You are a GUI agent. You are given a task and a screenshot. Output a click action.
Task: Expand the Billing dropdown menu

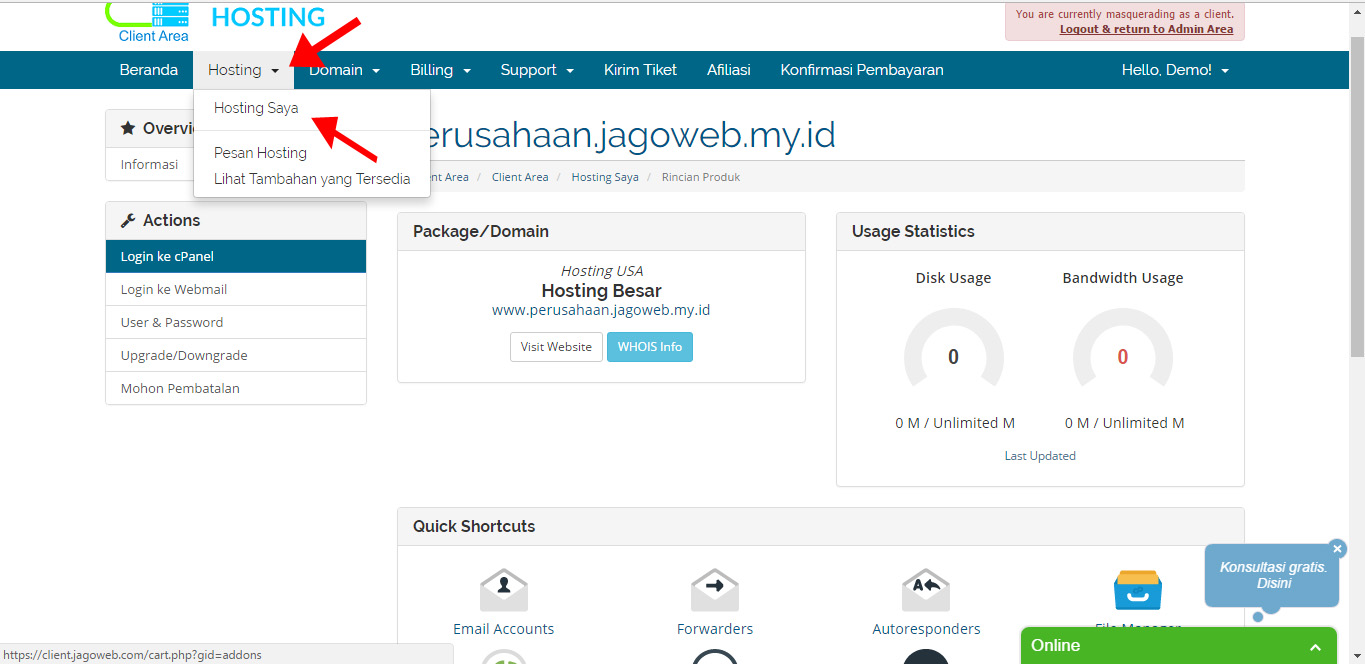pyautogui.click(x=440, y=70)
